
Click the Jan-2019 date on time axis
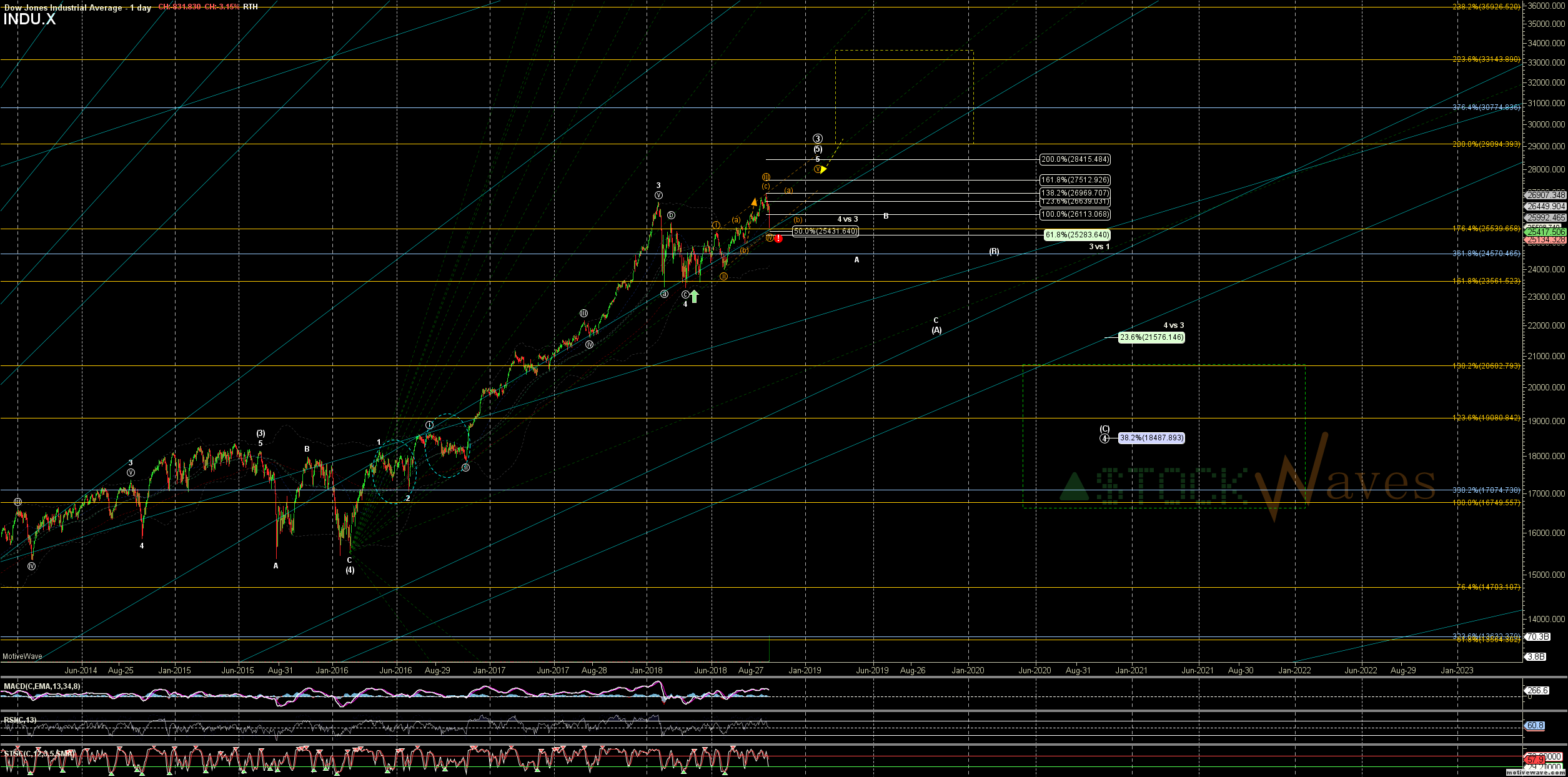pyautogui.click(x=805, y=671)
